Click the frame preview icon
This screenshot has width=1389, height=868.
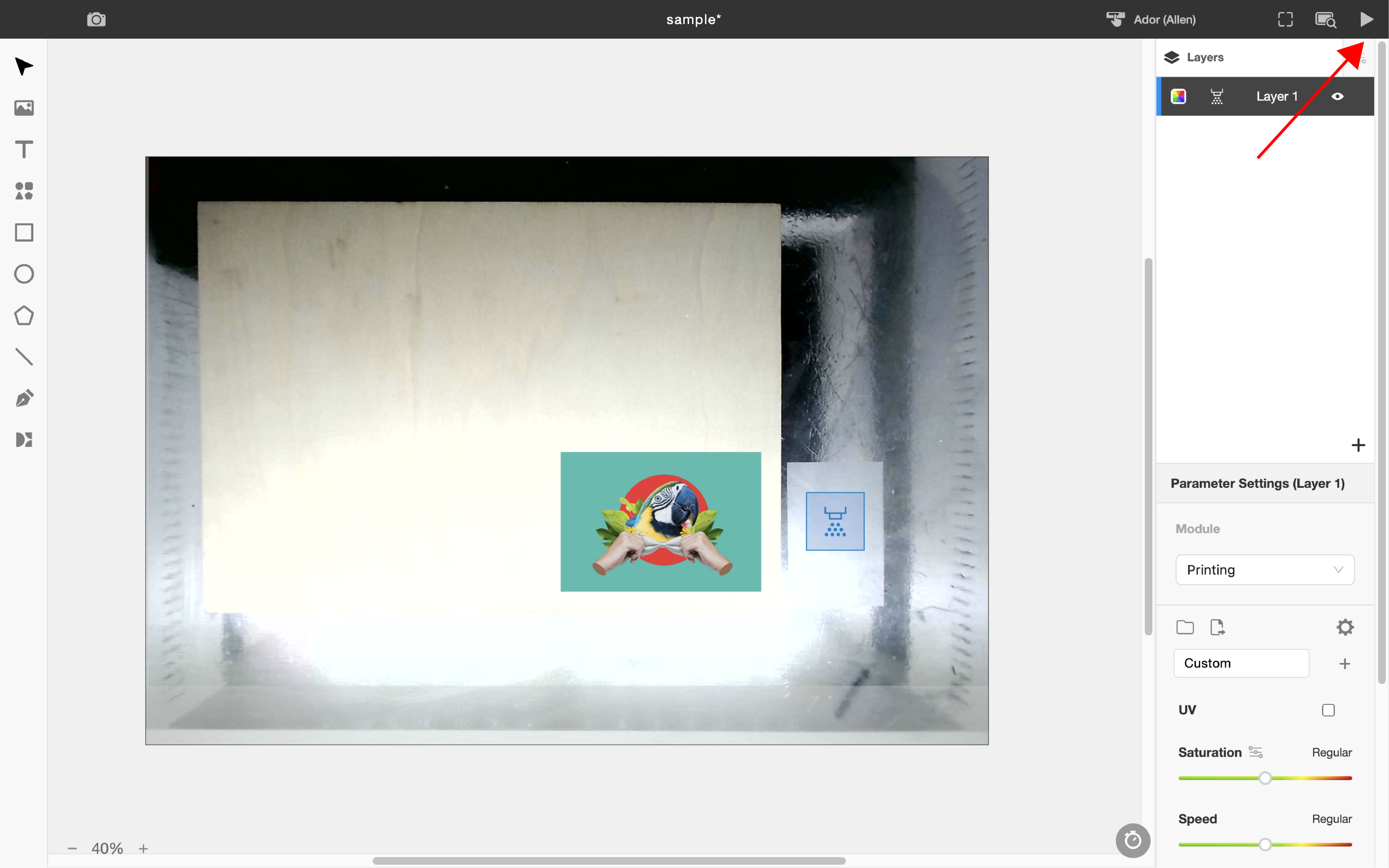[x=1286, y=19]
